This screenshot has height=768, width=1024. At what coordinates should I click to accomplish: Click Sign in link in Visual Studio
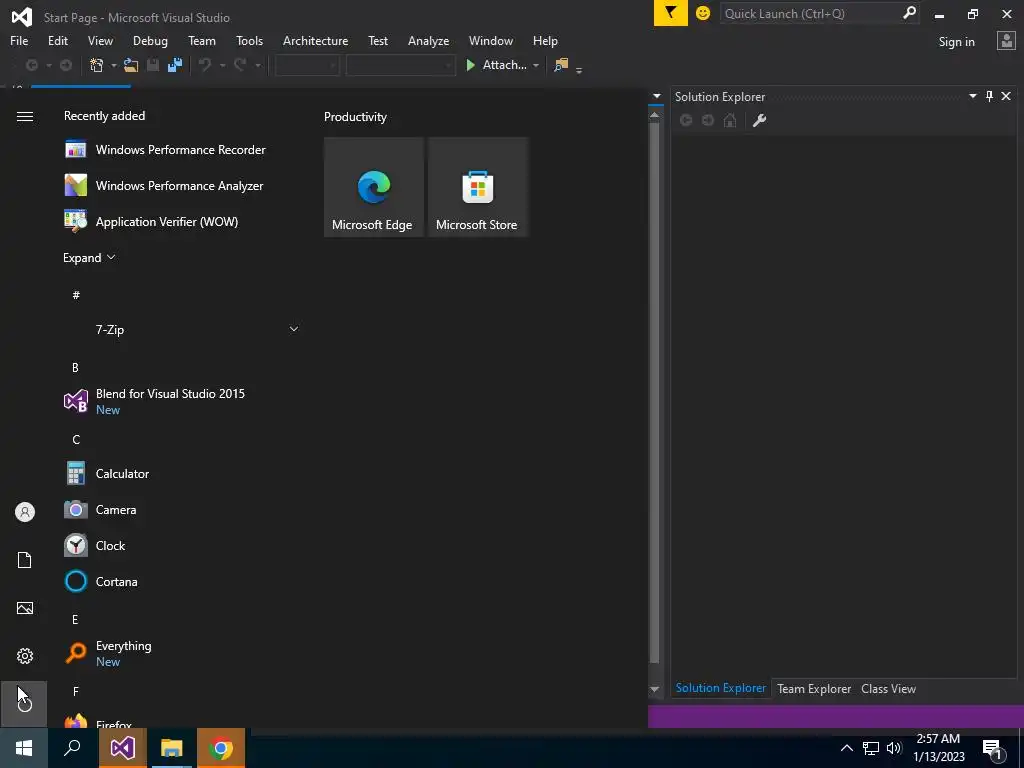tap(956, 42)
